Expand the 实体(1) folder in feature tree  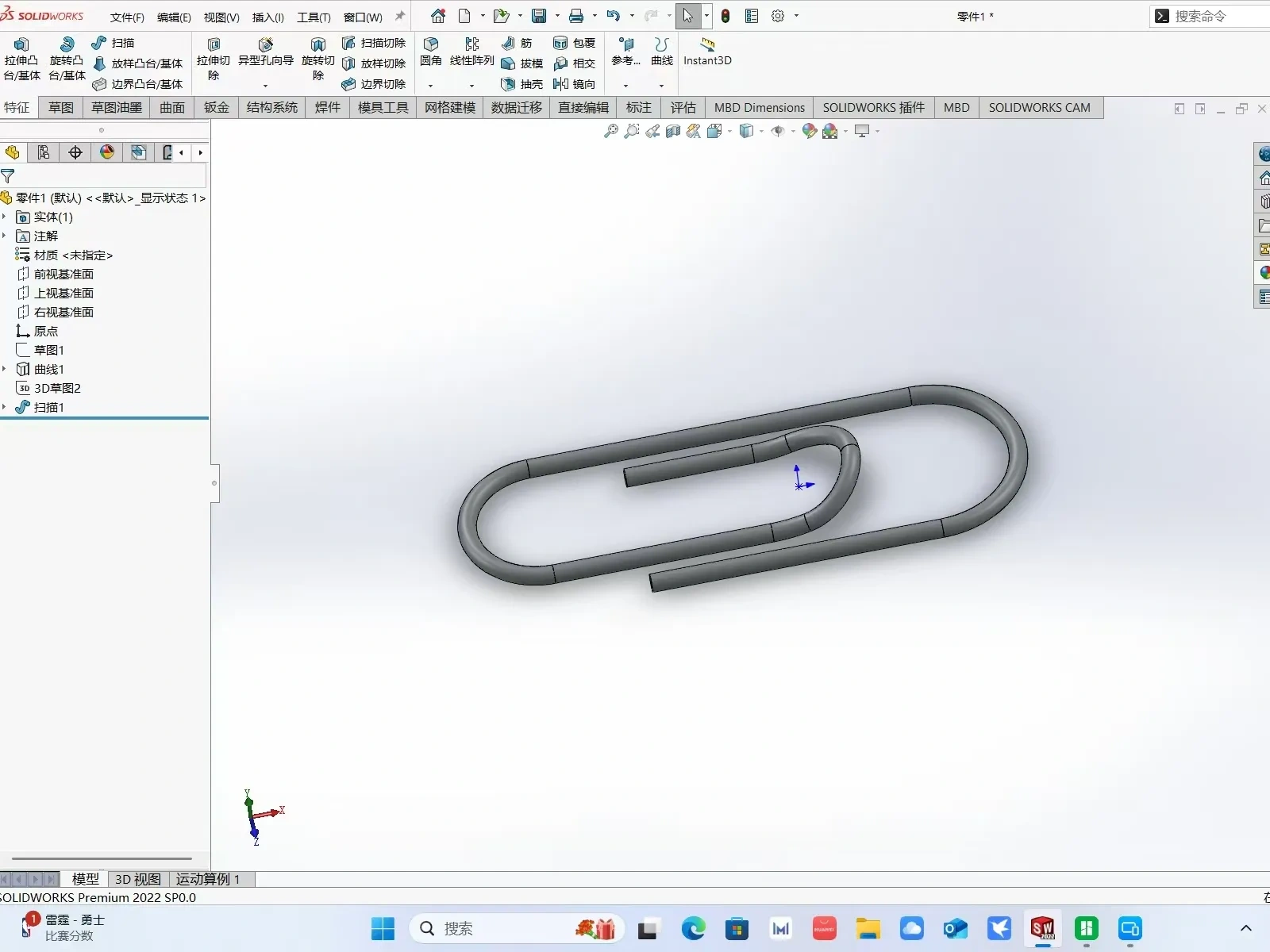click(5, 217)
